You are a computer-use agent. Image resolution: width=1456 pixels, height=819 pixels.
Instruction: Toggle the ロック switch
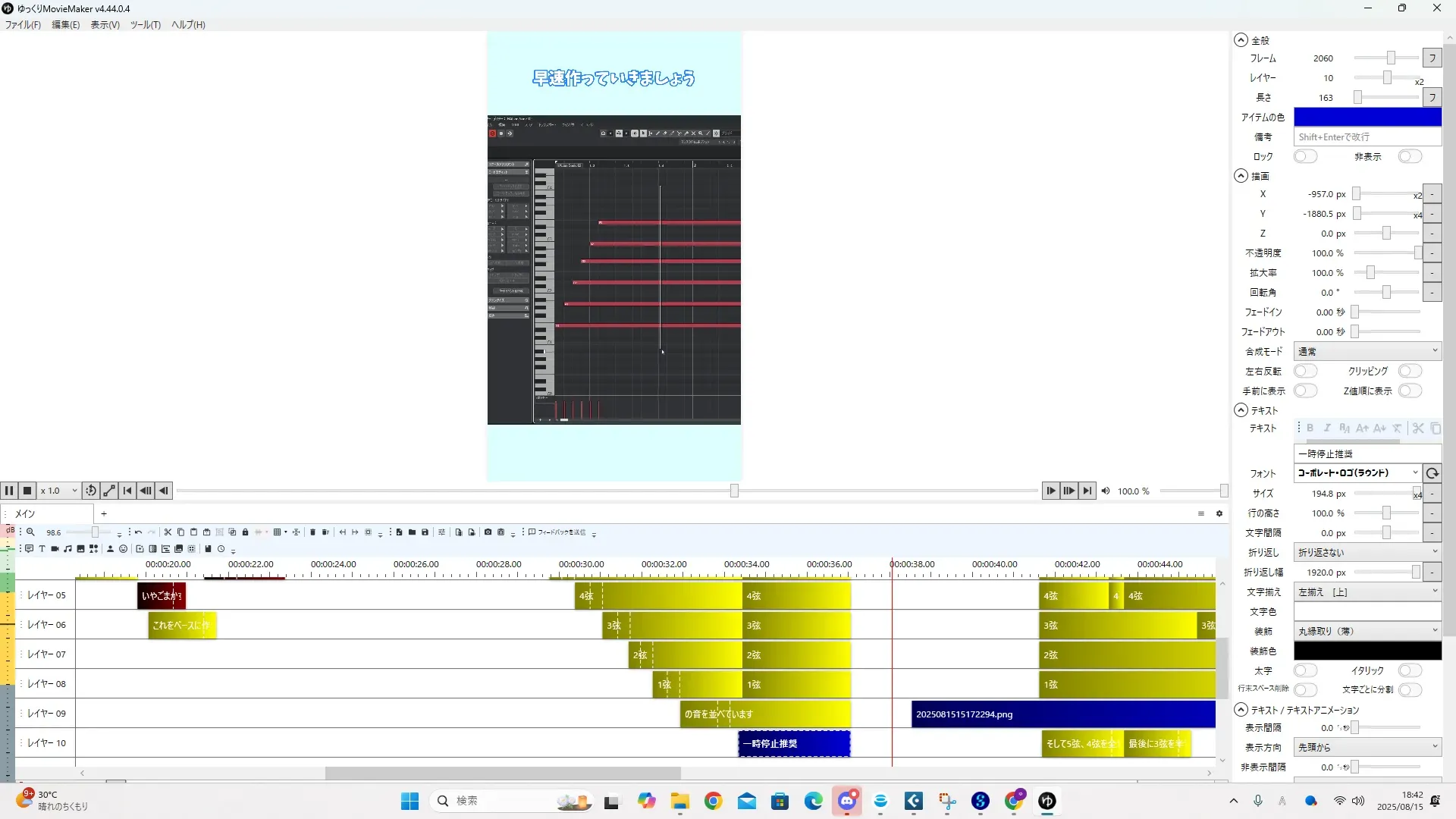(1305, 156)
